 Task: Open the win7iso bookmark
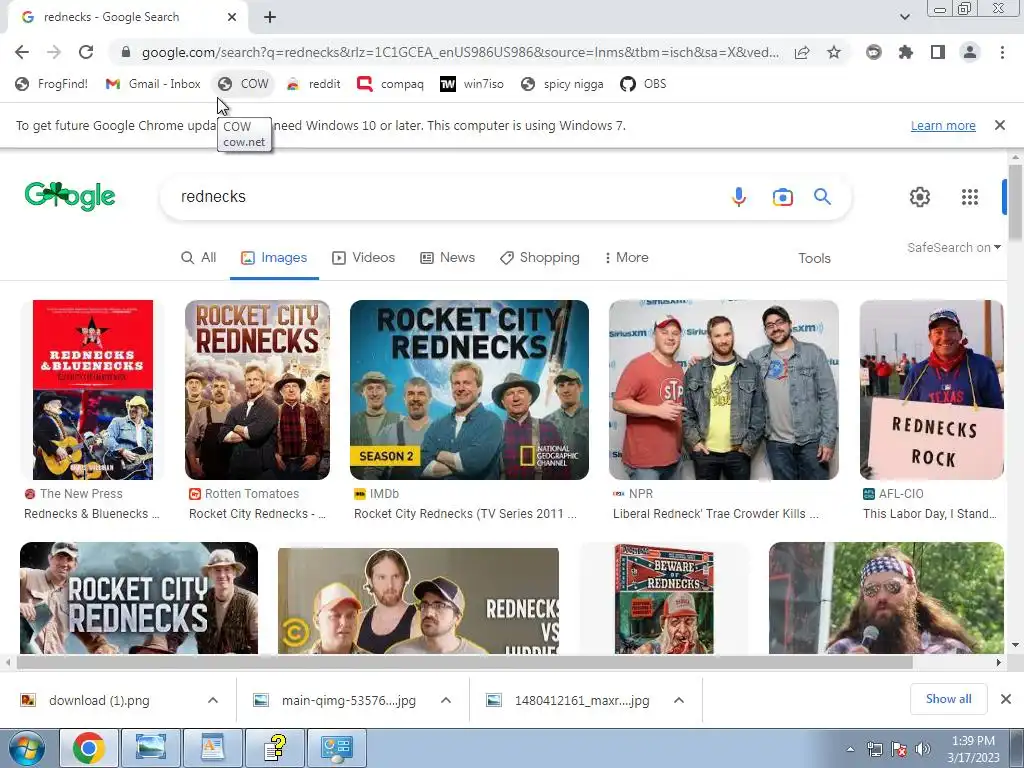[x=472, y=84]
